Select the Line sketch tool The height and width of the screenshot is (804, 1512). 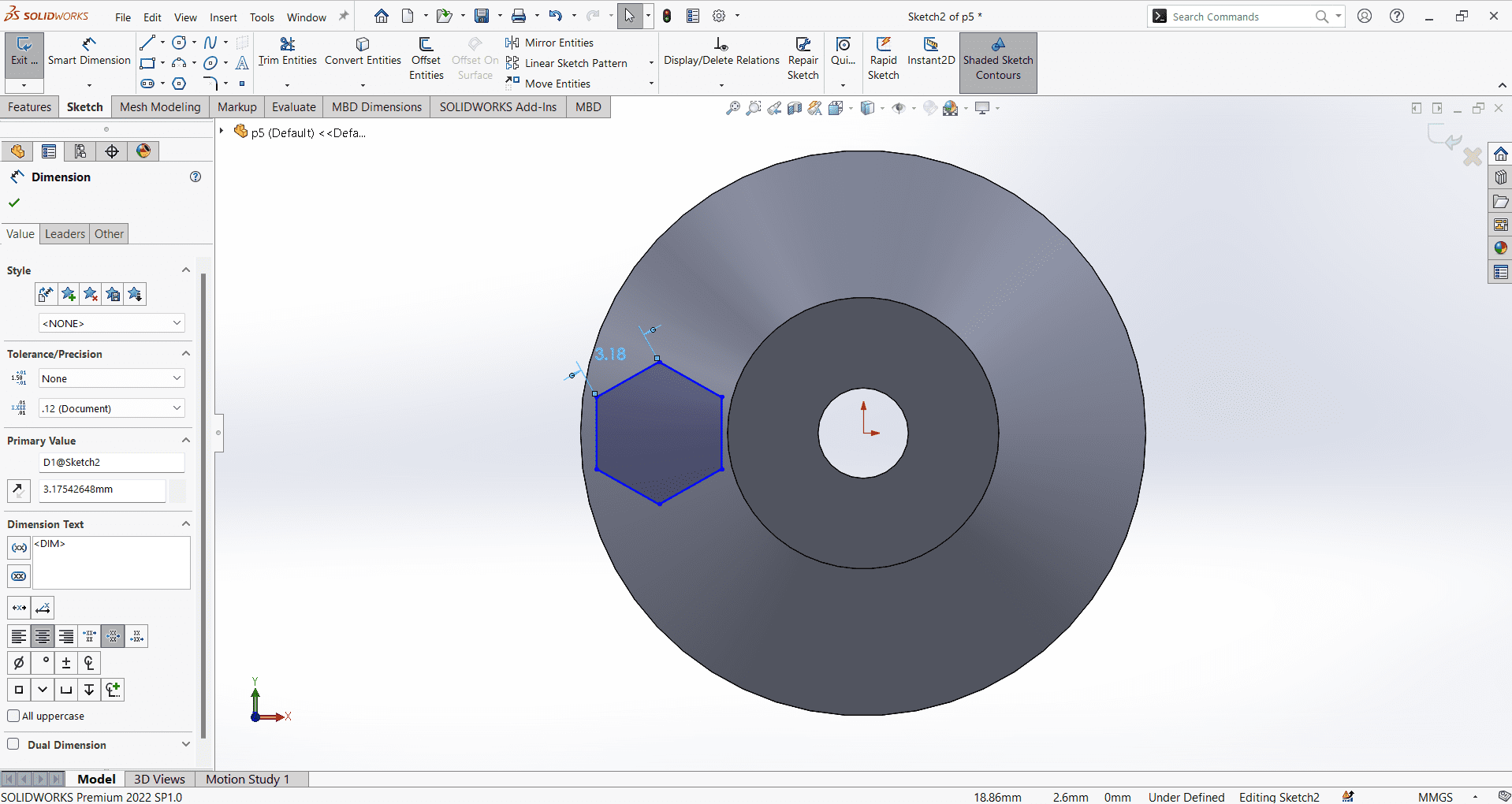[x=147, y=43]
